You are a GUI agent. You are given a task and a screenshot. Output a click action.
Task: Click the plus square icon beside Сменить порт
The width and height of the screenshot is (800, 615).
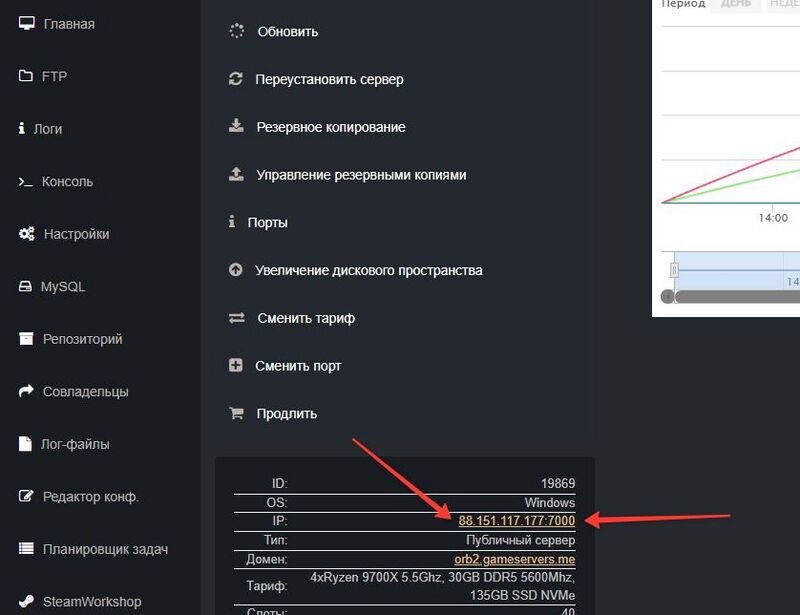click(x=236, y=365)
